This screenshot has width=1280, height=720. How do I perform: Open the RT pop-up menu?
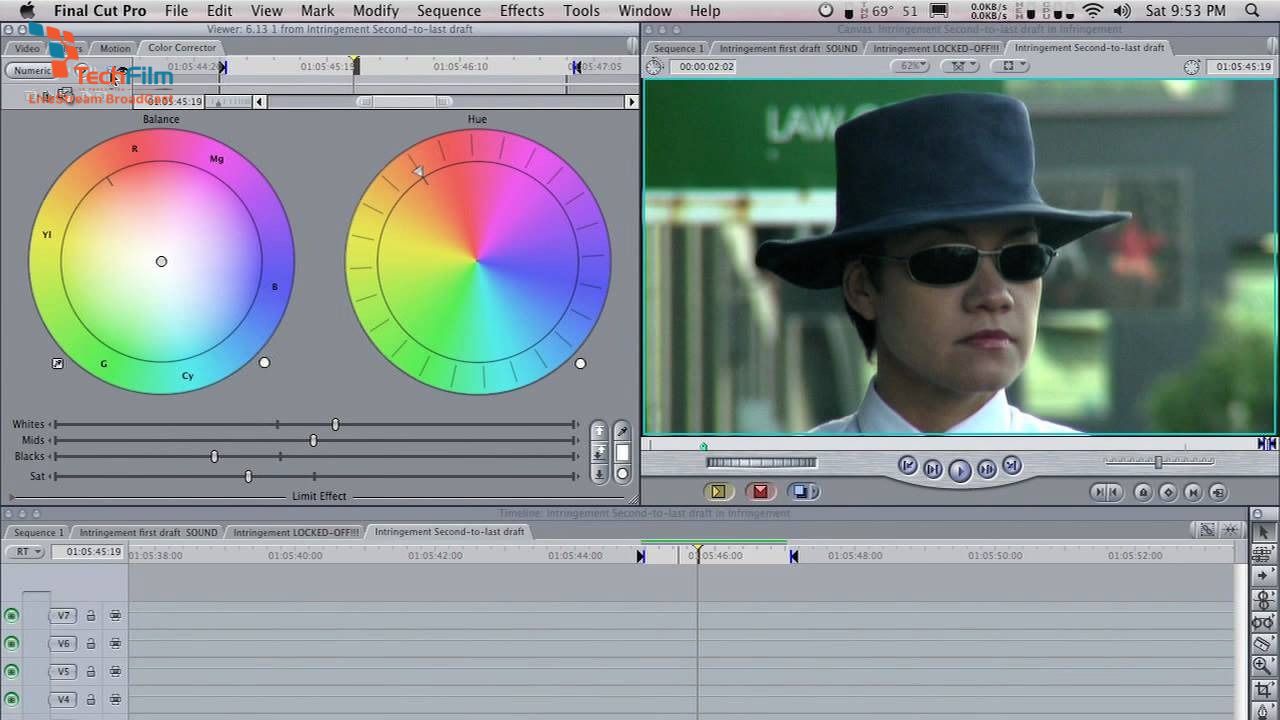point(26,552)
